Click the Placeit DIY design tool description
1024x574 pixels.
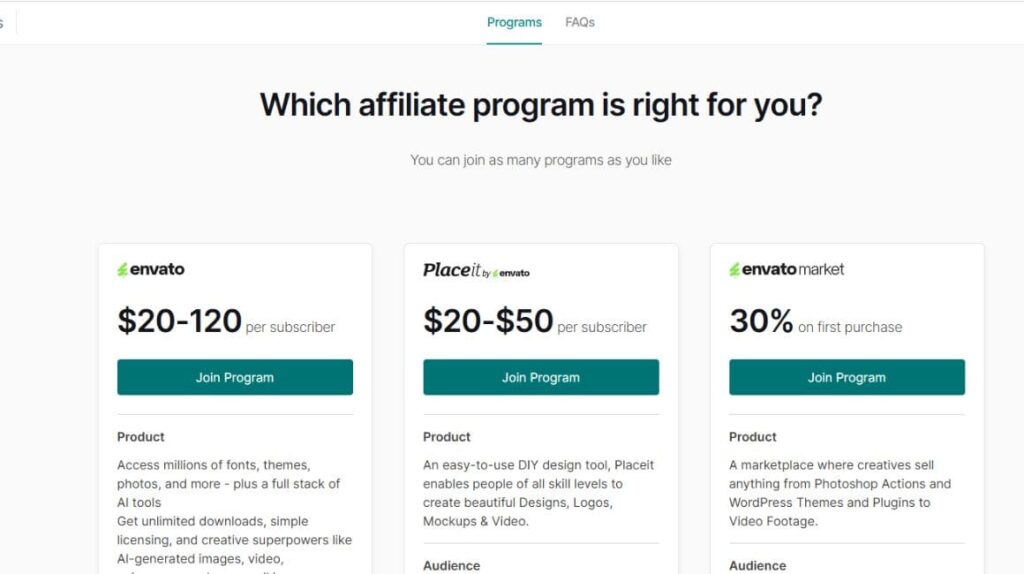(x=538, y=493)
